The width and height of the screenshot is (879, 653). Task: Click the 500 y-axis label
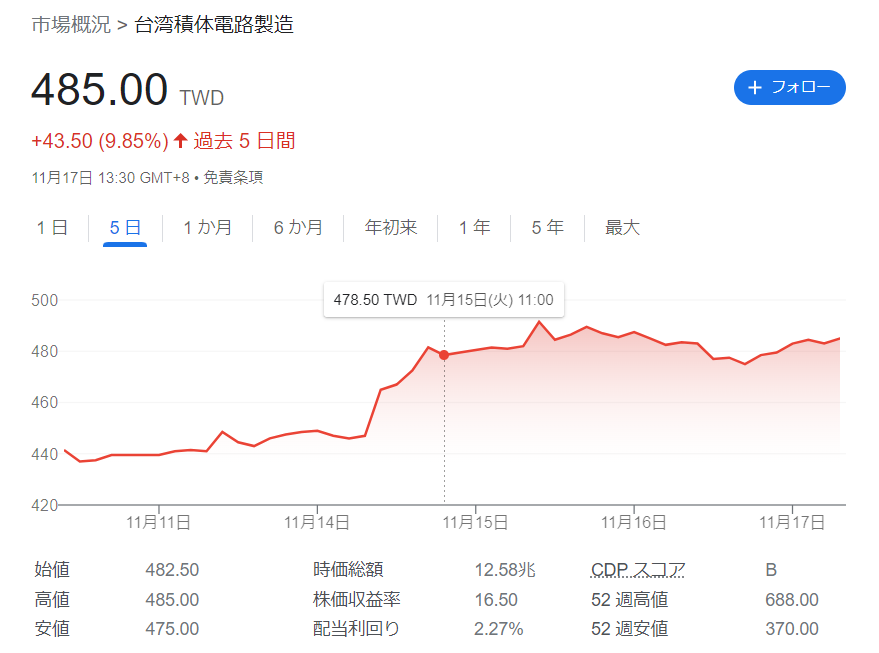(x=45, y=300)
